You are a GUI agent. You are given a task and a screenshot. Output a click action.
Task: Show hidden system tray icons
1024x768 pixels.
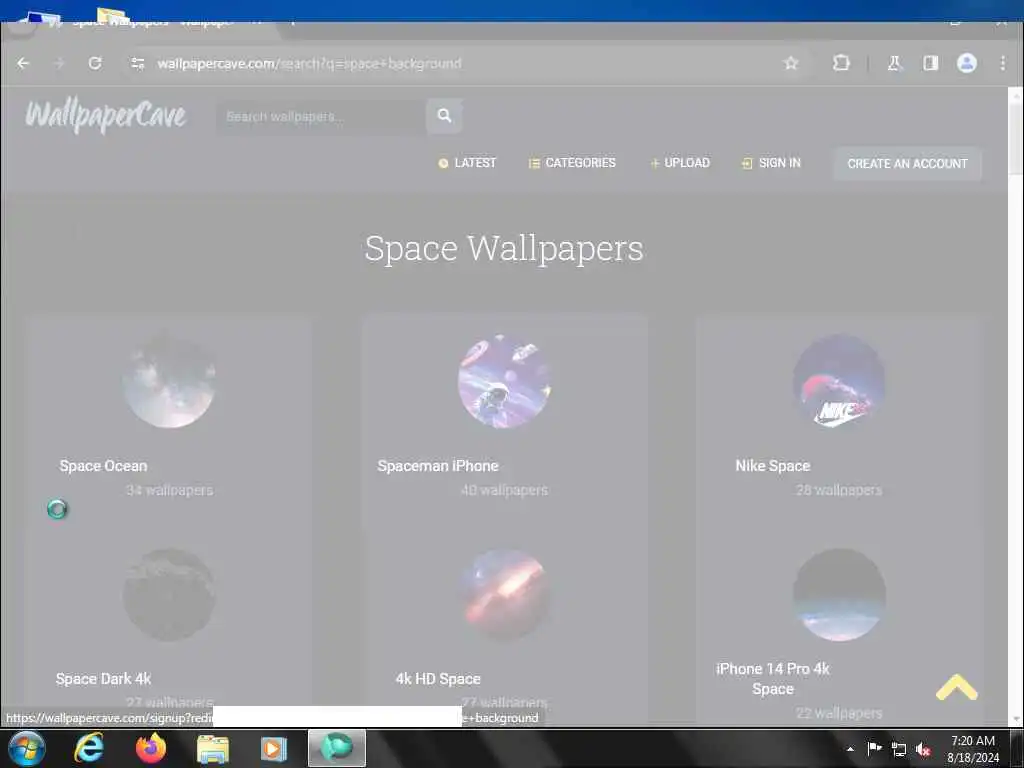[x=850, y=749]
